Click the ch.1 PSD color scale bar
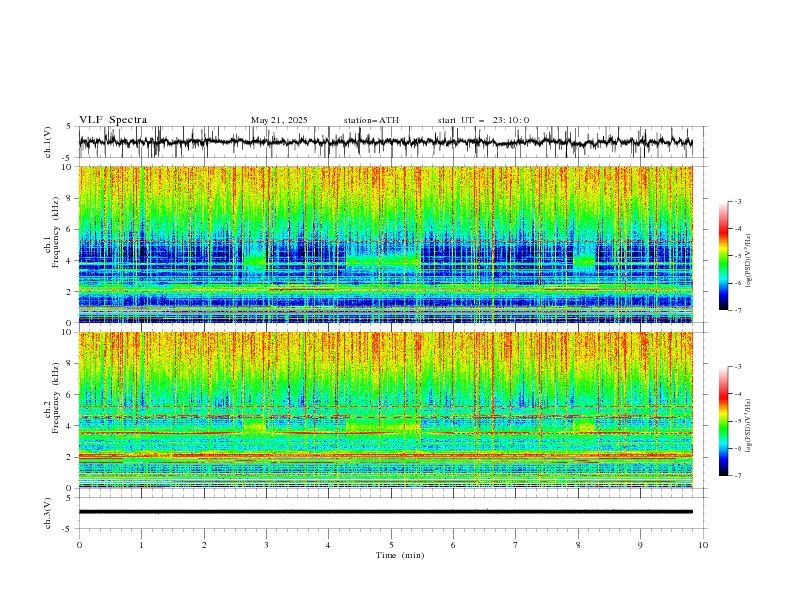792x612 pixels. pyautogui.click(x=724, y=256)
